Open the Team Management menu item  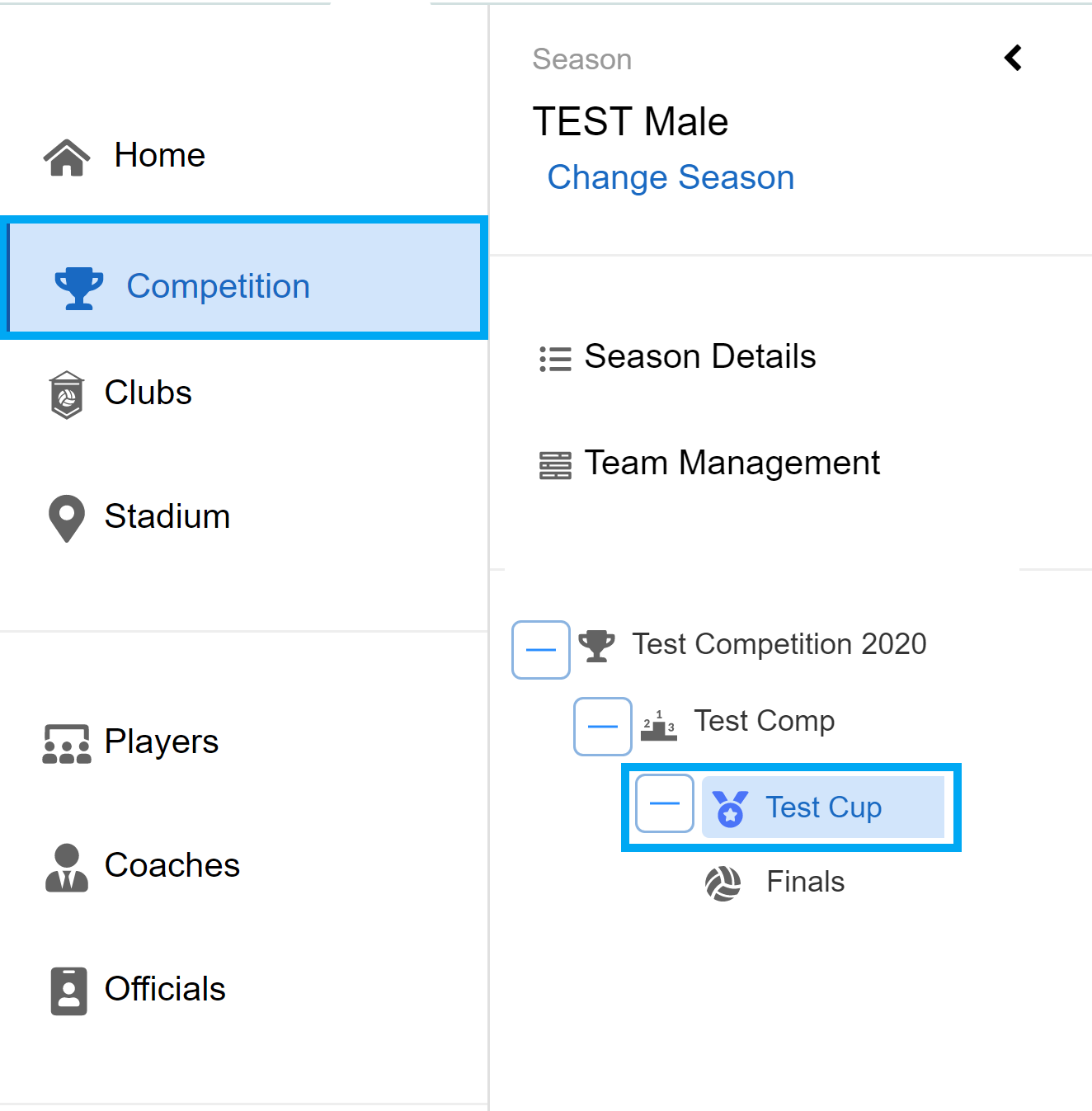[710, 464]
